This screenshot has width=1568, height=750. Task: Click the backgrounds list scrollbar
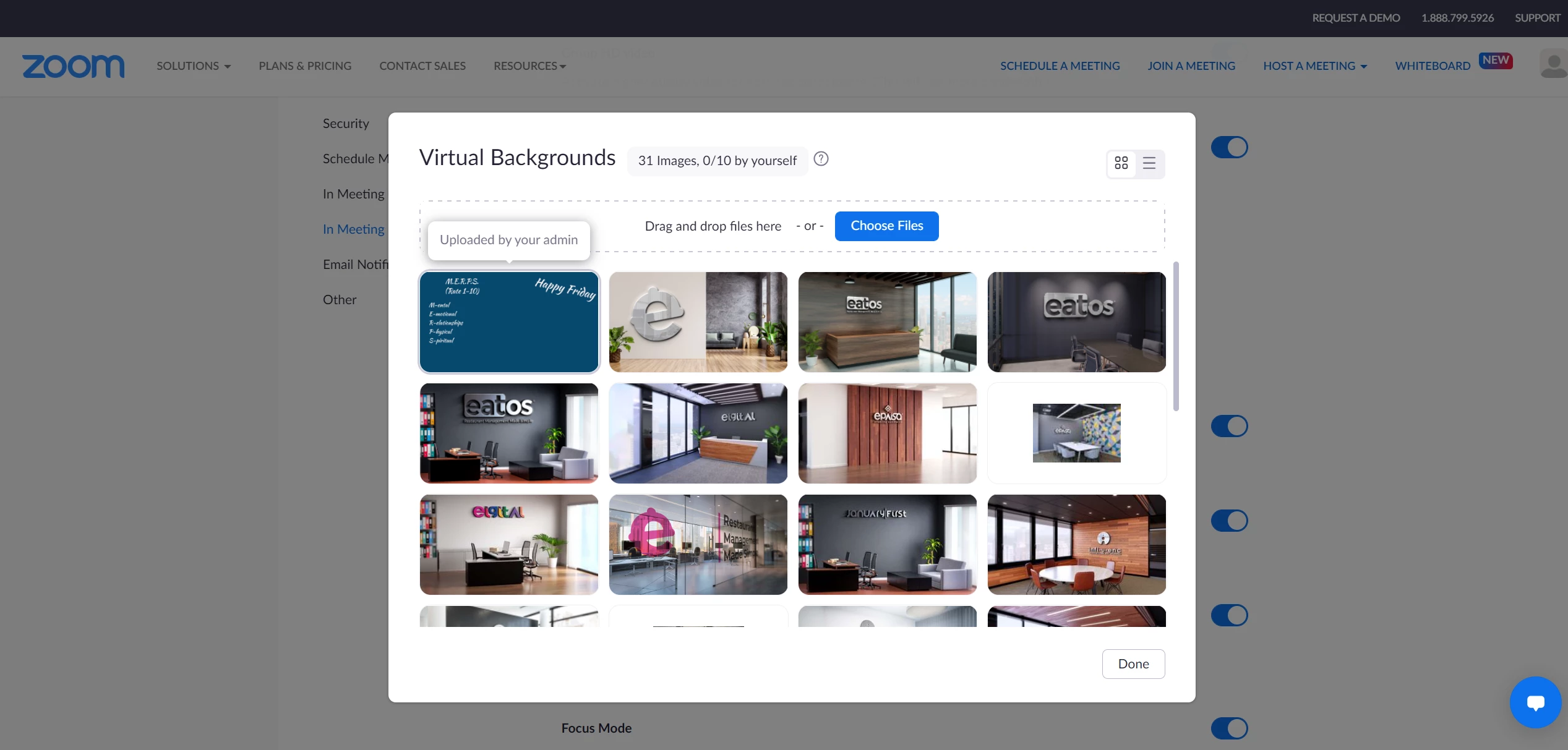click(1176, 337)
